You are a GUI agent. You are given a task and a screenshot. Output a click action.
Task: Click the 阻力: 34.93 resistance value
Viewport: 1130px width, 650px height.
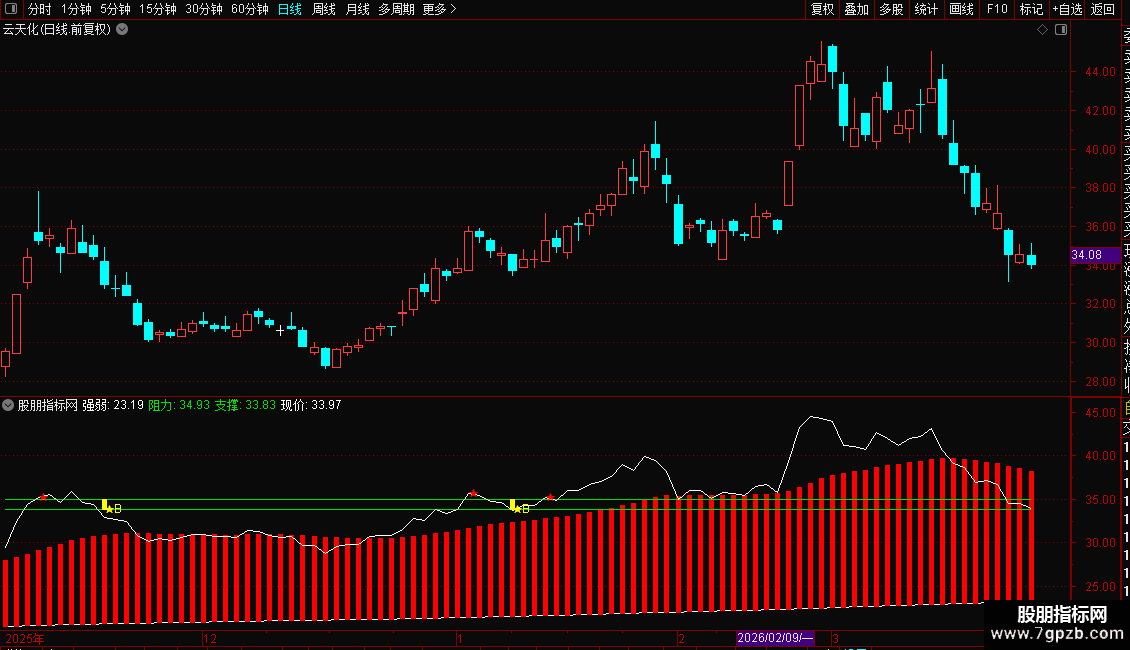pos(179,405)
